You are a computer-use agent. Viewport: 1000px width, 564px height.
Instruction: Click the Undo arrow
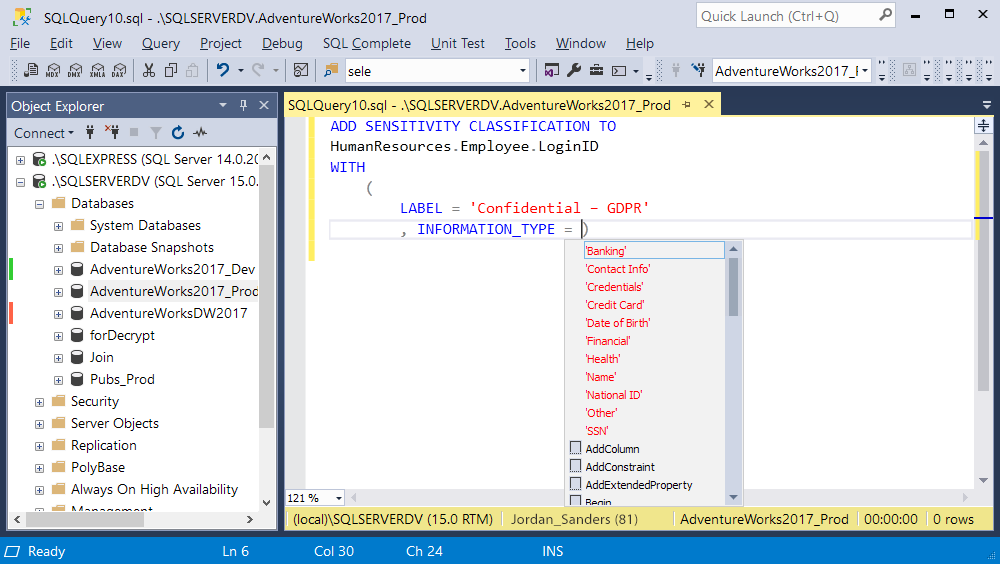pyautogui.click(x=223, y=70)
